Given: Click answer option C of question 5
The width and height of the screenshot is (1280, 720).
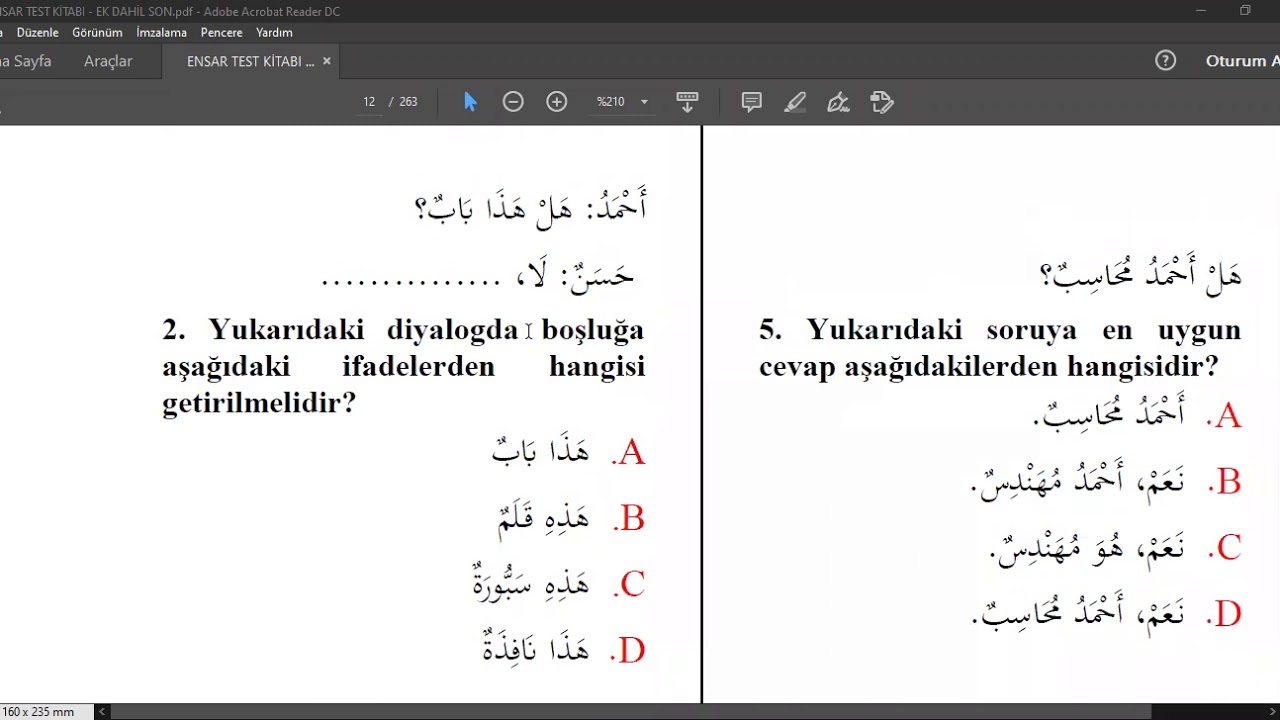Looking at the screenshot, I should (1116, 547).
